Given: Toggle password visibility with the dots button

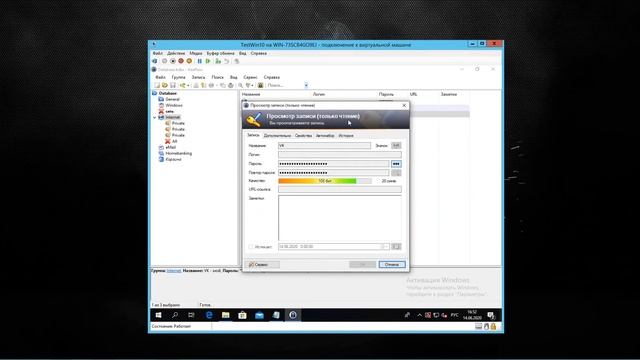Looking at the screenshot, I should tap(396, 164).
